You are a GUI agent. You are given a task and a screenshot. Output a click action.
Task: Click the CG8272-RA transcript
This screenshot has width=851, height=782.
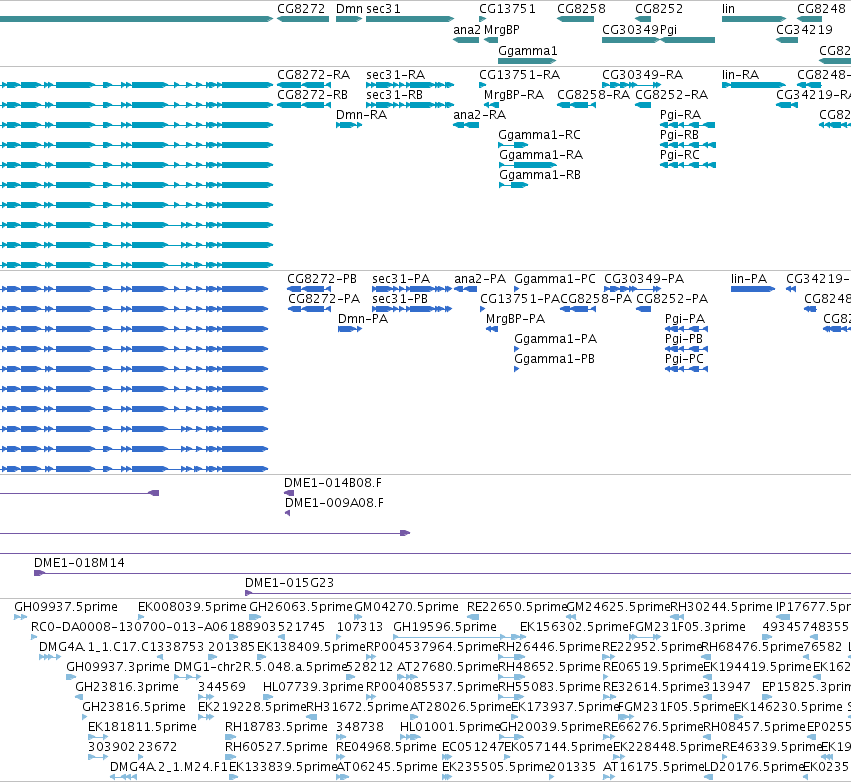tap(304, 85)
